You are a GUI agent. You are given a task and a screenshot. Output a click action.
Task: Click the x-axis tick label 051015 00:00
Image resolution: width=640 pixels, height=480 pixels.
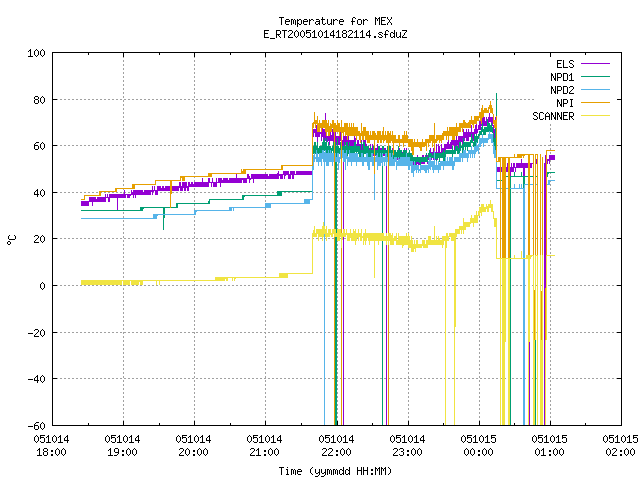[478, 446]
